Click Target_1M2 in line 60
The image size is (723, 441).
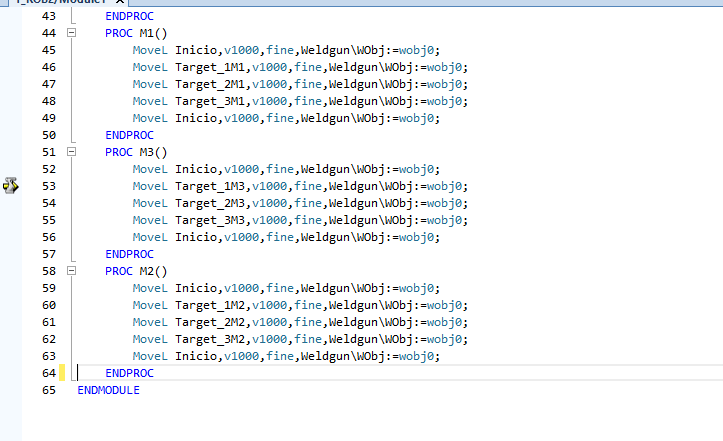click(210, 305)
